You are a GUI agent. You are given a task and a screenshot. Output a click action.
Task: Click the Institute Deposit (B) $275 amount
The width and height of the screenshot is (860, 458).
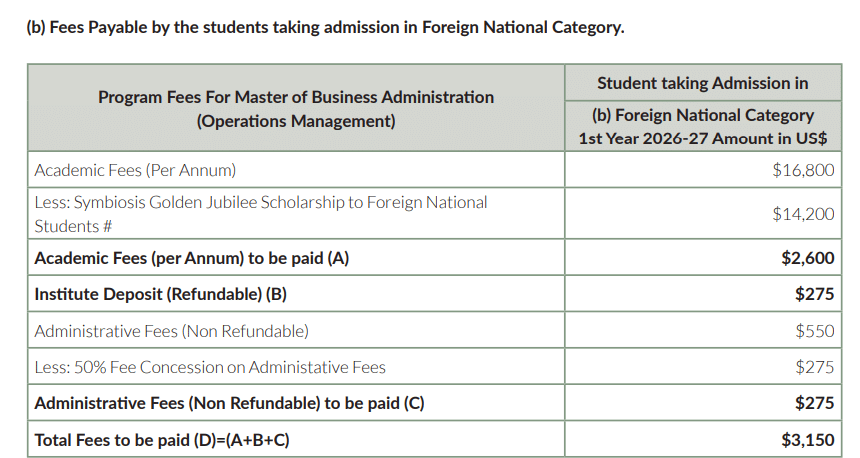tap(814, 294)
